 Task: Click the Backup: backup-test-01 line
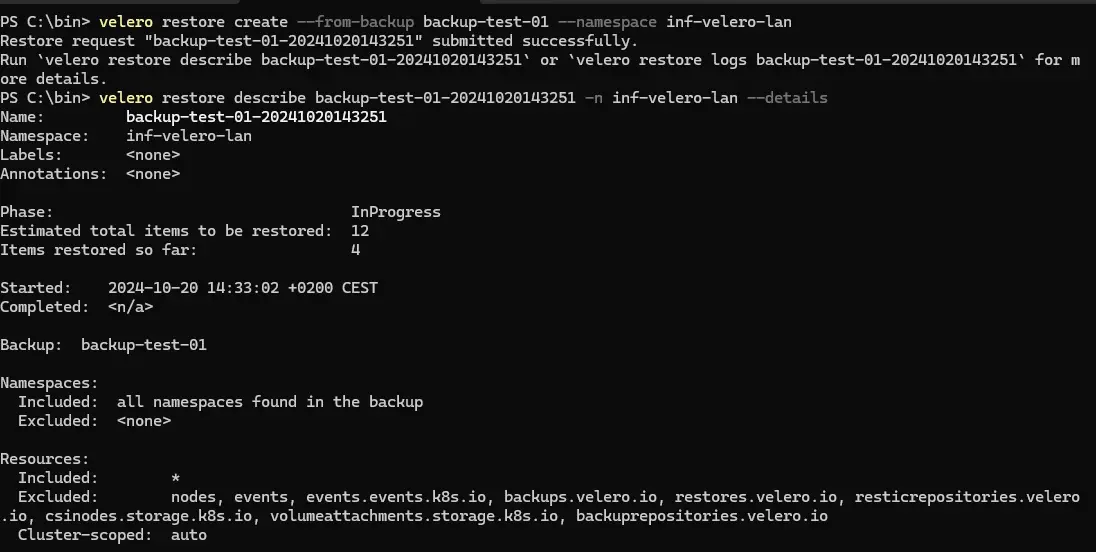click(x=103, y=344)
